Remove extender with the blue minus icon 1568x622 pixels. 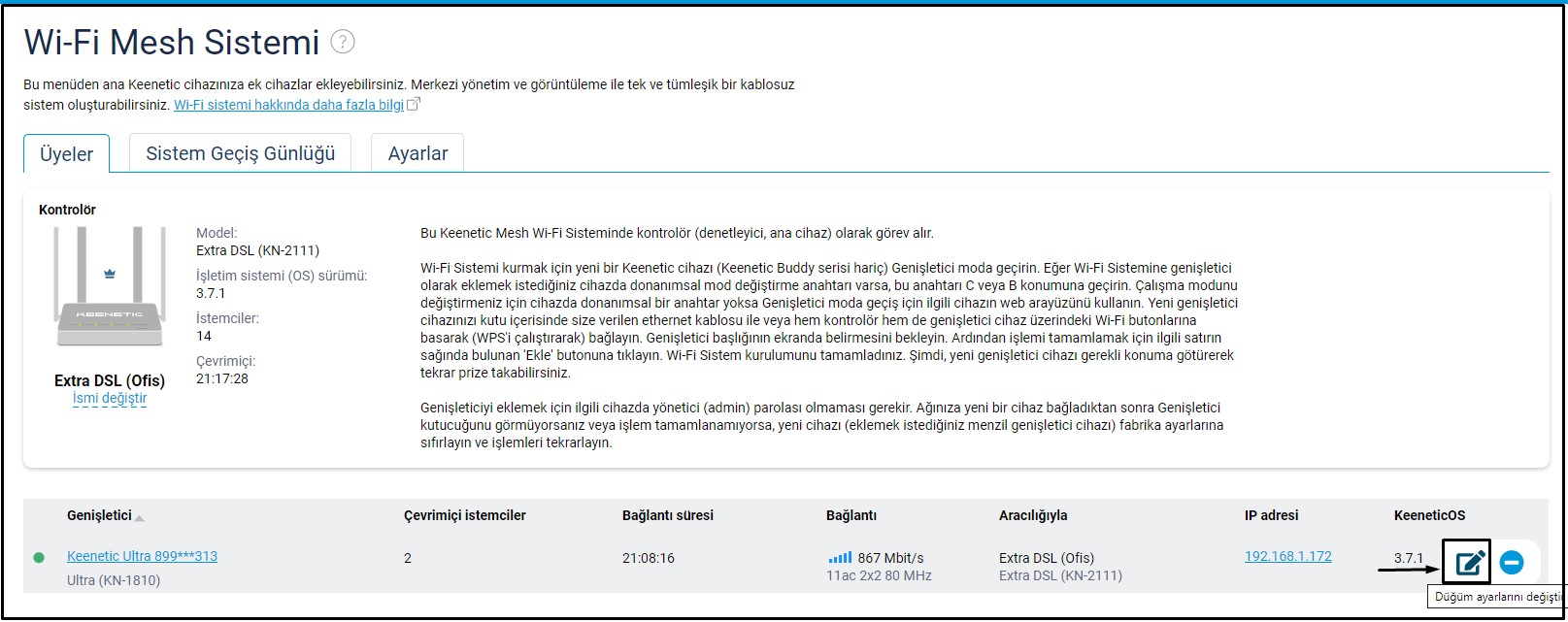(1512, 562)
